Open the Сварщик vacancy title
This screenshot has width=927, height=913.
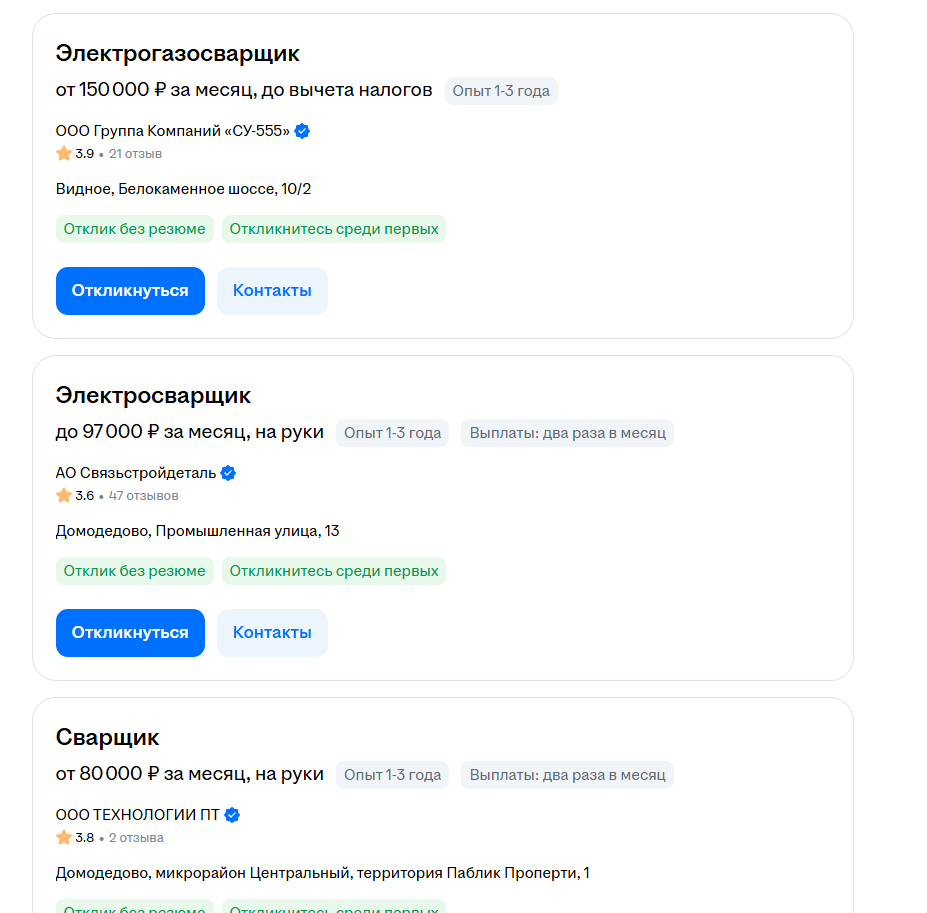coord(107,737)
